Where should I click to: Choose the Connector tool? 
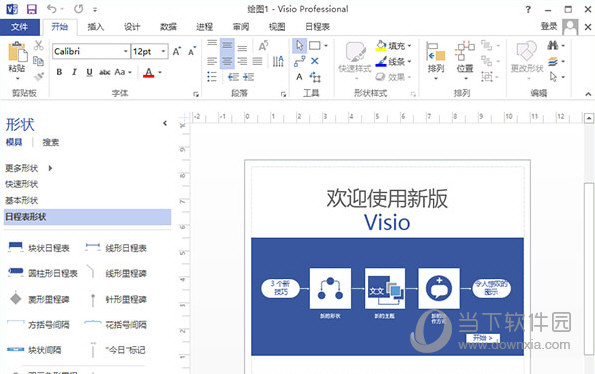[299, 61]
